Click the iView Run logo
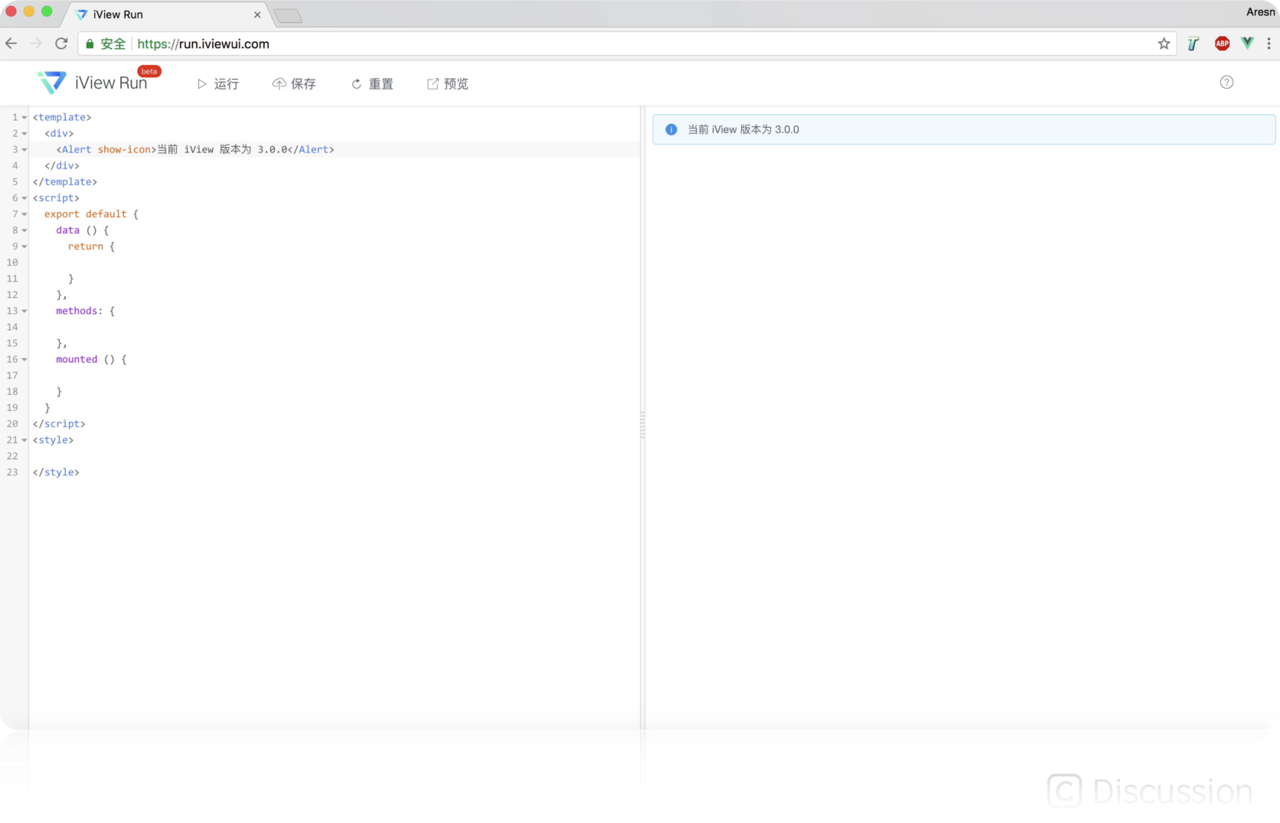 92,83
